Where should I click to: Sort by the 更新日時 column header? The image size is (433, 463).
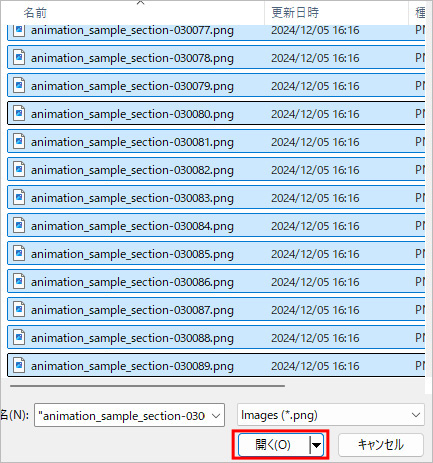[x=295, y=13]
